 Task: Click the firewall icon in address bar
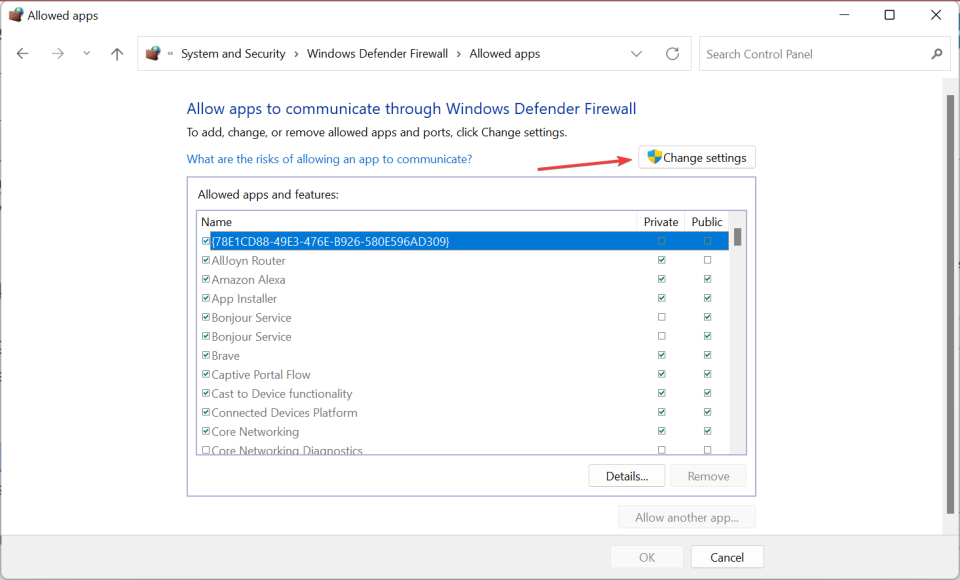153,54
